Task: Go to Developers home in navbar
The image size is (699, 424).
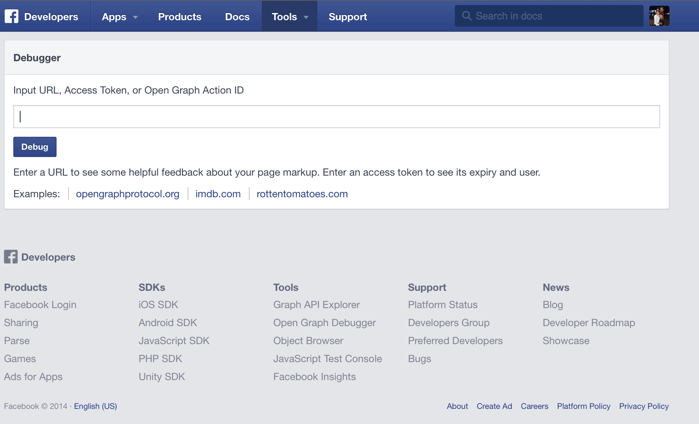Action: [51, 16]
